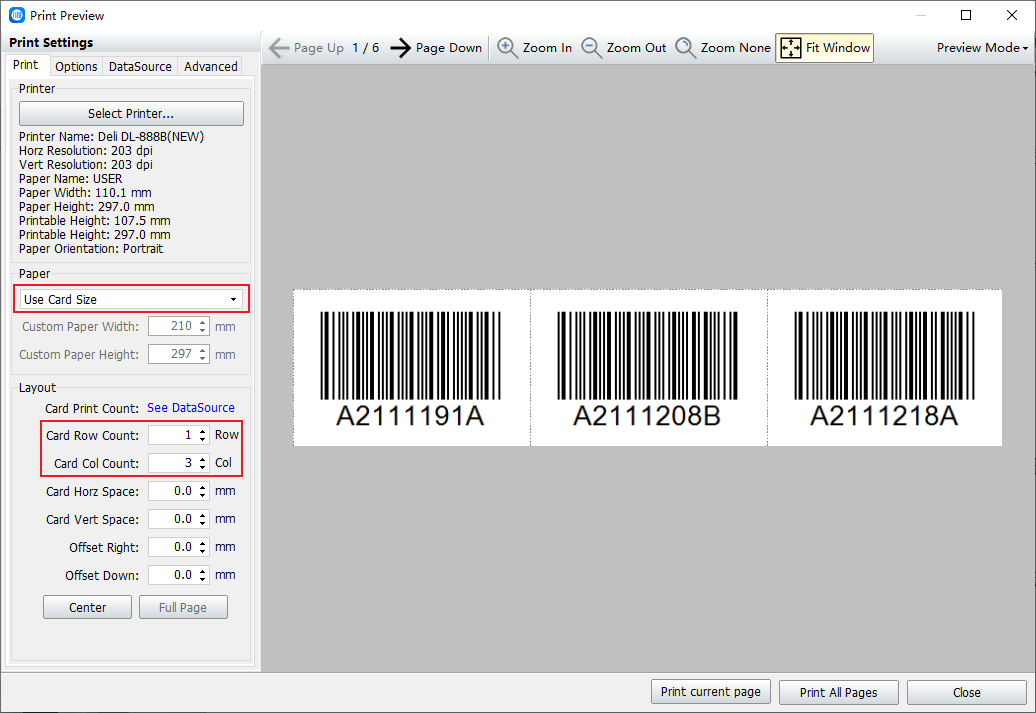This screenshot has height=713, width=1036.
Task: Increase Offset Right value
Action: (x=203, y=543)
